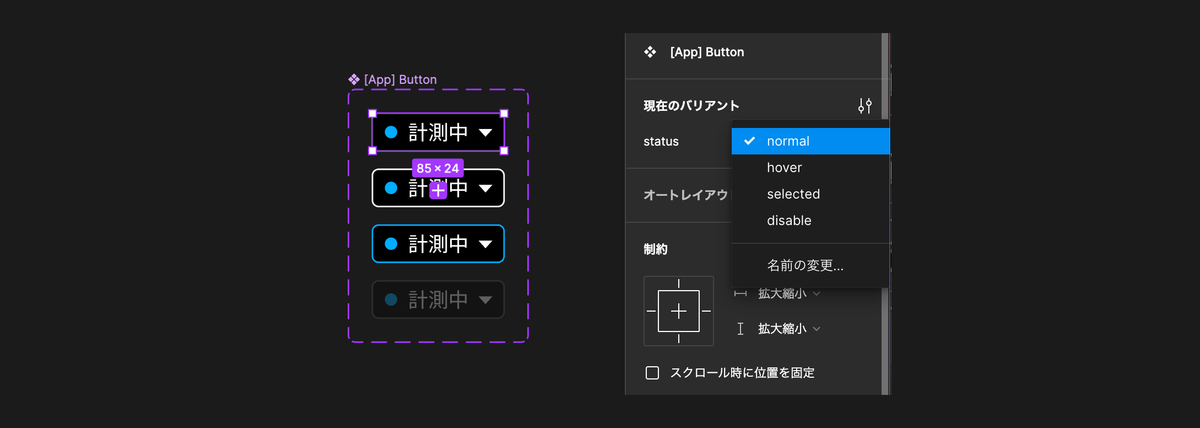Select the white-bordered hover variant button
Screen dimensions: 1200x428
(x=438, y=188)
